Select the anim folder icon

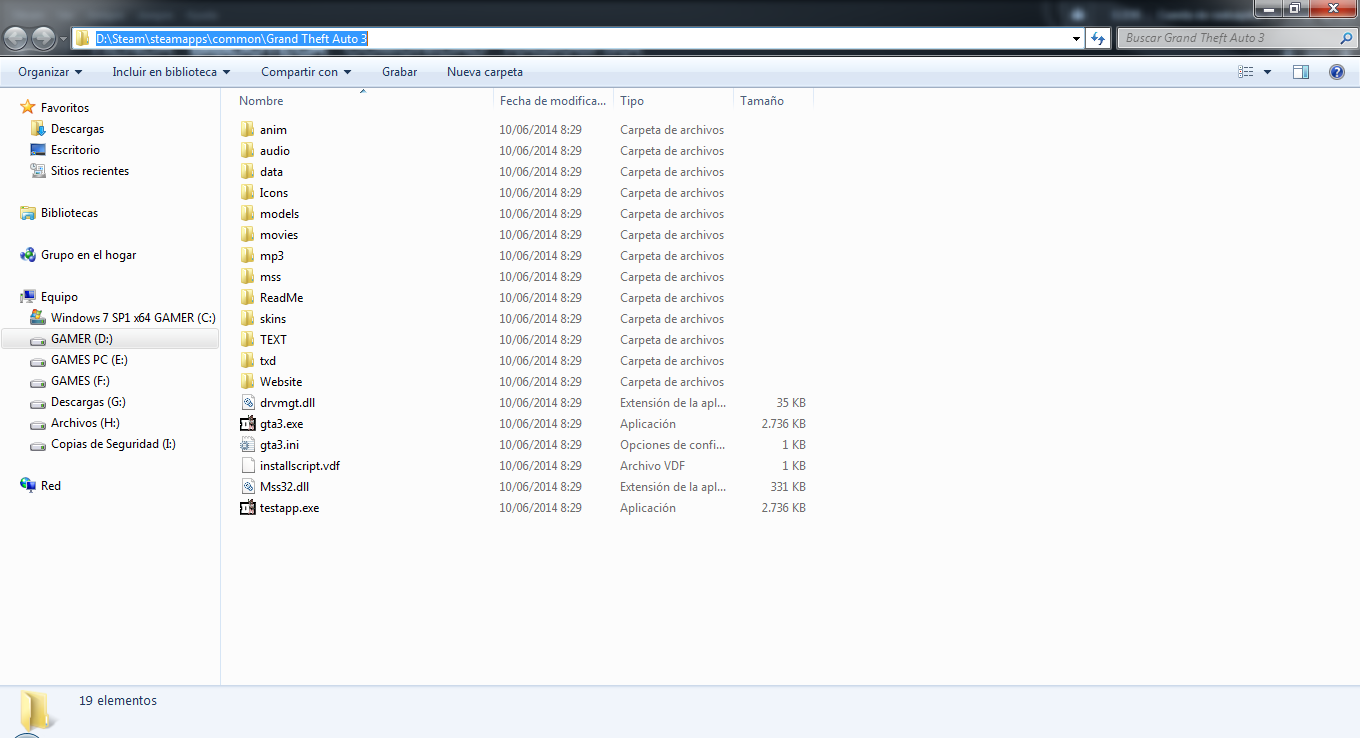[x=248, y=130]
